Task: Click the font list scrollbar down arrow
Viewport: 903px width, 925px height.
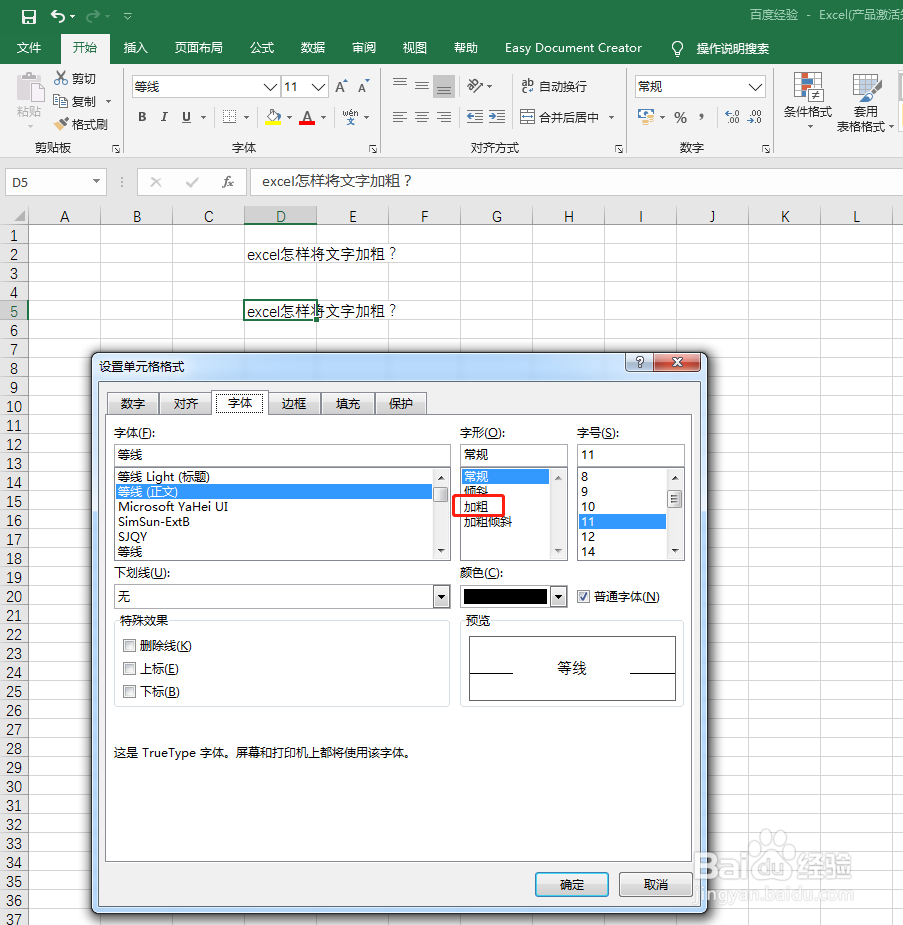Action: click(441, 551)
